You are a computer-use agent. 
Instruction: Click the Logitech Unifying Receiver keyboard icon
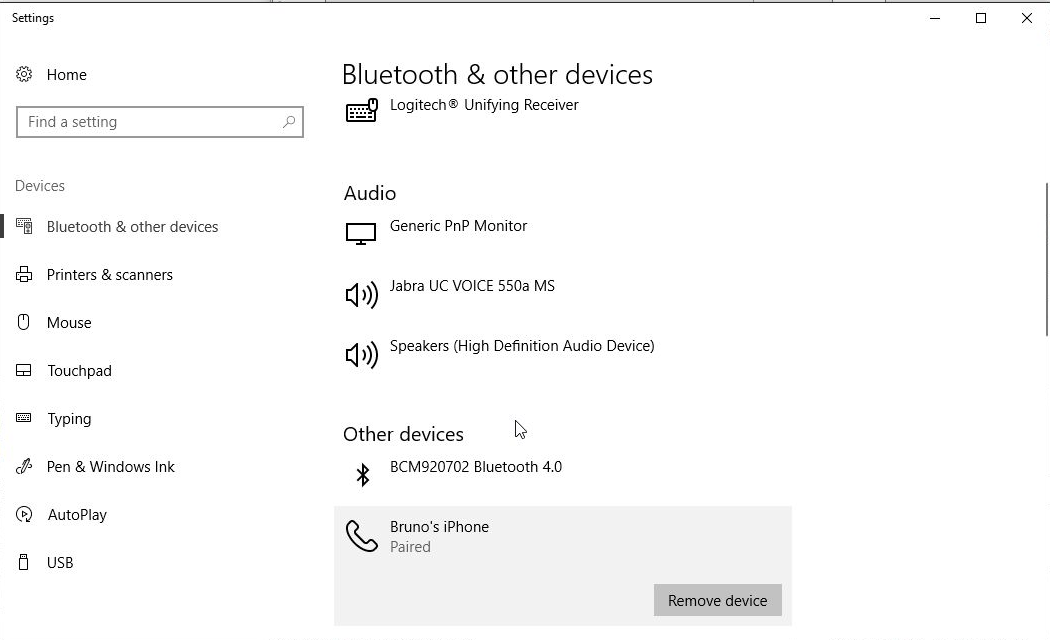coord(361,111)
